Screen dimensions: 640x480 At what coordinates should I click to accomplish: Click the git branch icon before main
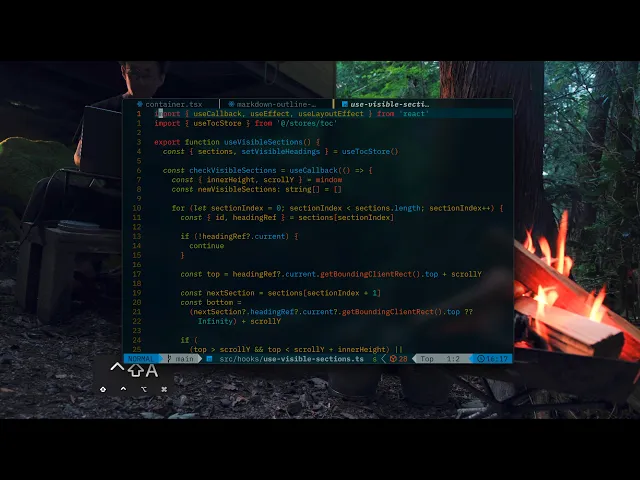(x=169, y=359)
